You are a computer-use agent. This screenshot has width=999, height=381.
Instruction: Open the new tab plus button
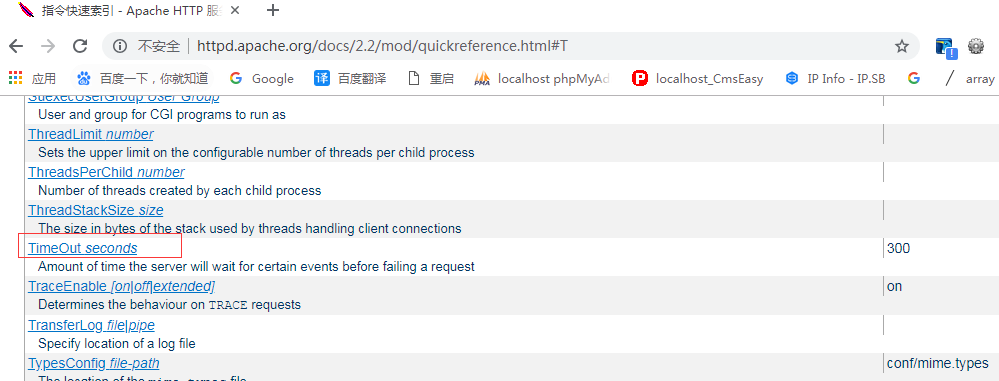(273, 10)
